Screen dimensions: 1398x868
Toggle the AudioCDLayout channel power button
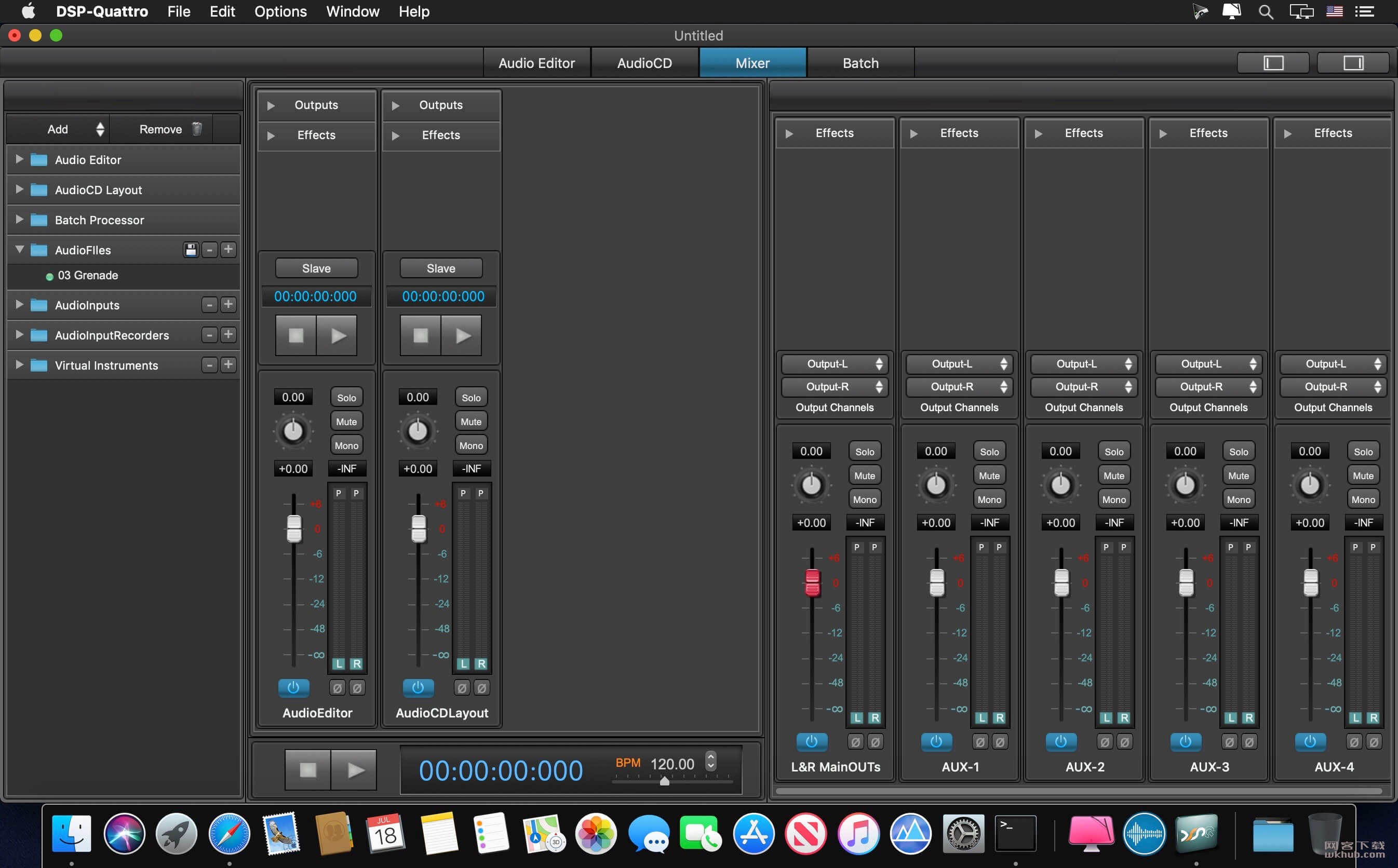pyautogui.click(x=418, y=687)
